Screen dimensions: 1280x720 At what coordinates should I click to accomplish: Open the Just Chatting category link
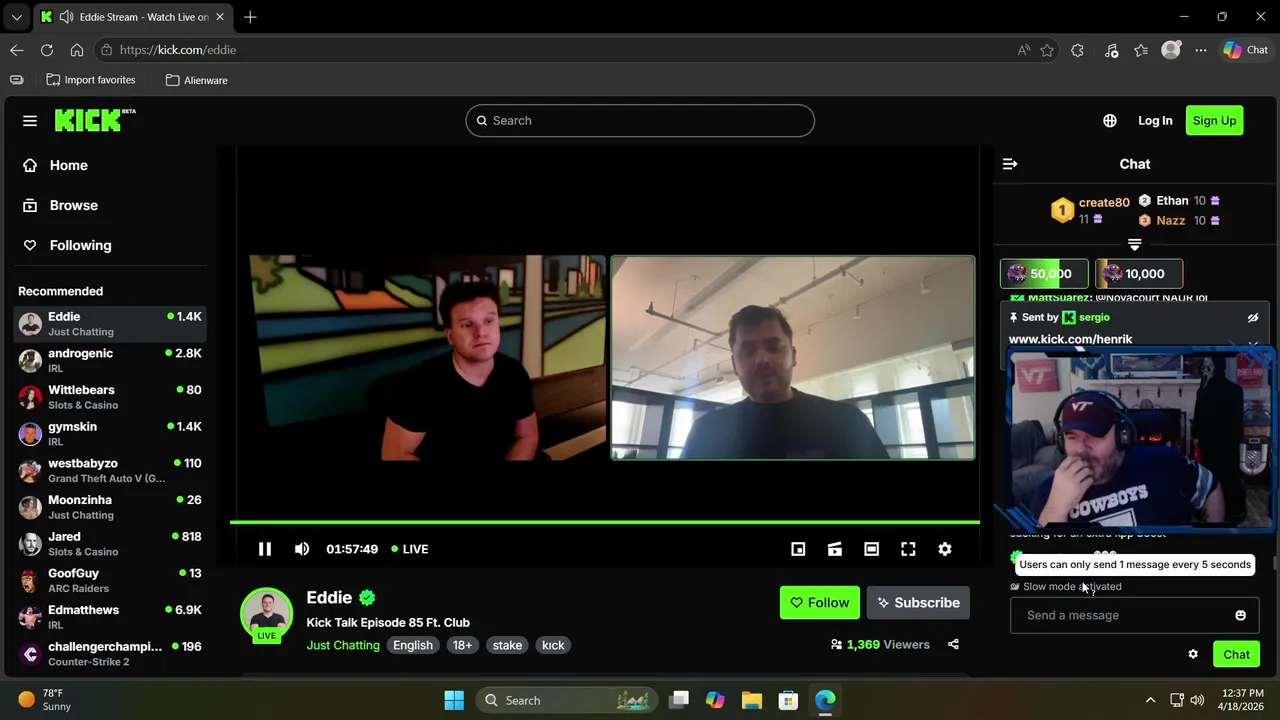point(343,645)
